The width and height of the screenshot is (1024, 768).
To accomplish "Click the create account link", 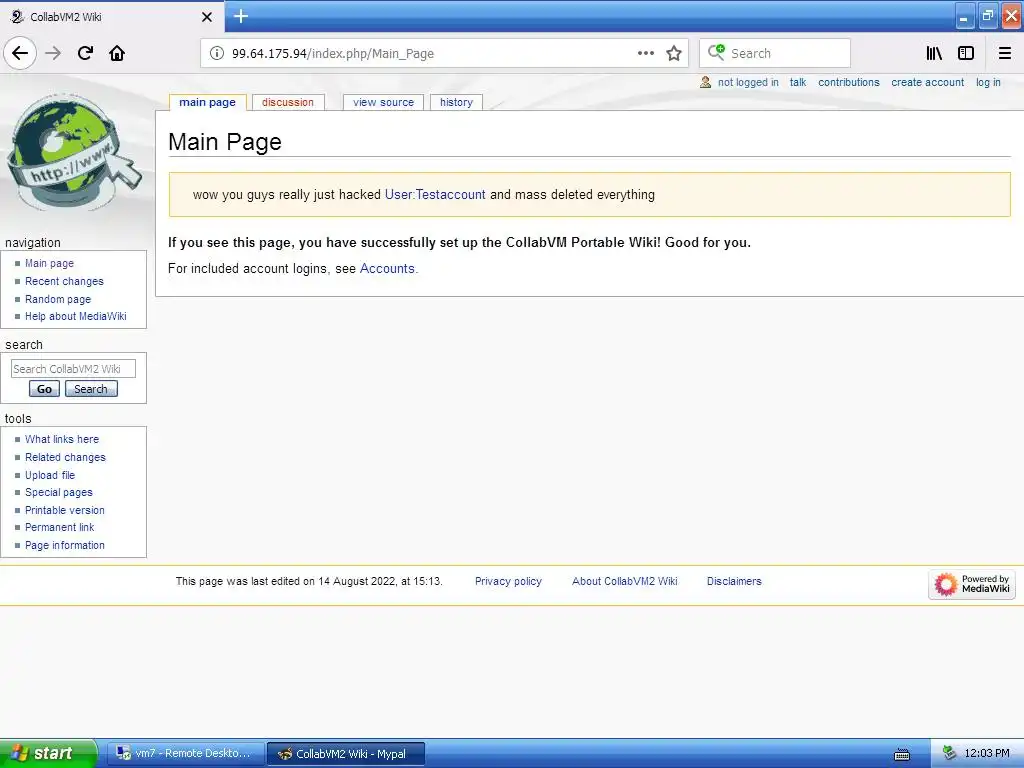I will click(927, 82).
